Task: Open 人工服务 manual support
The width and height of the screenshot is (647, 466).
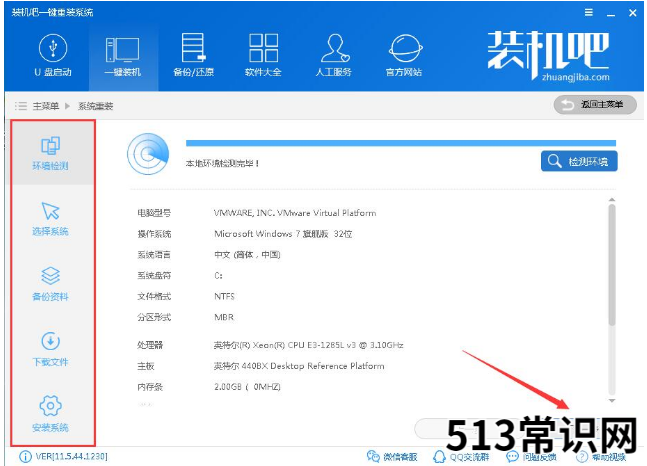Action: 334,55
